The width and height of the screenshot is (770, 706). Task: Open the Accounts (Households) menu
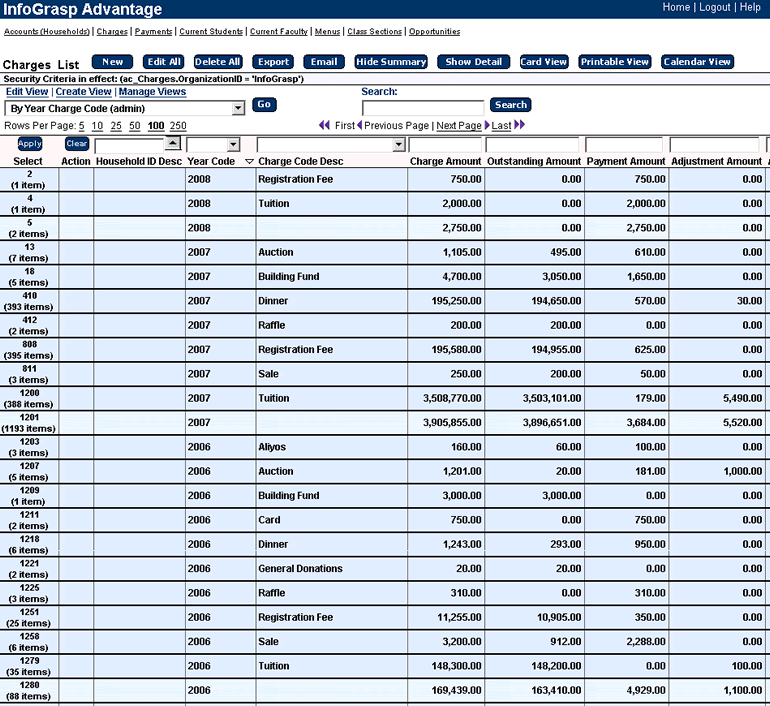[47, 31]
